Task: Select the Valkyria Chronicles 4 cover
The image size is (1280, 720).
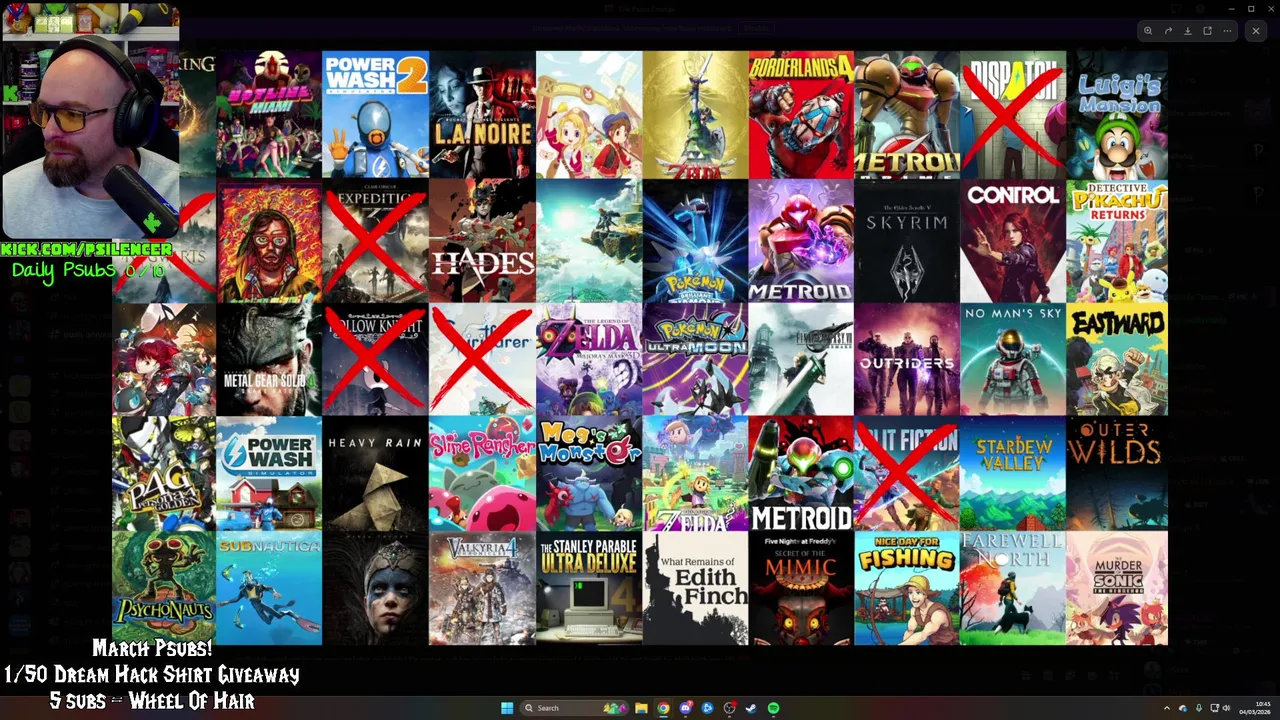Action: point(482,588)
